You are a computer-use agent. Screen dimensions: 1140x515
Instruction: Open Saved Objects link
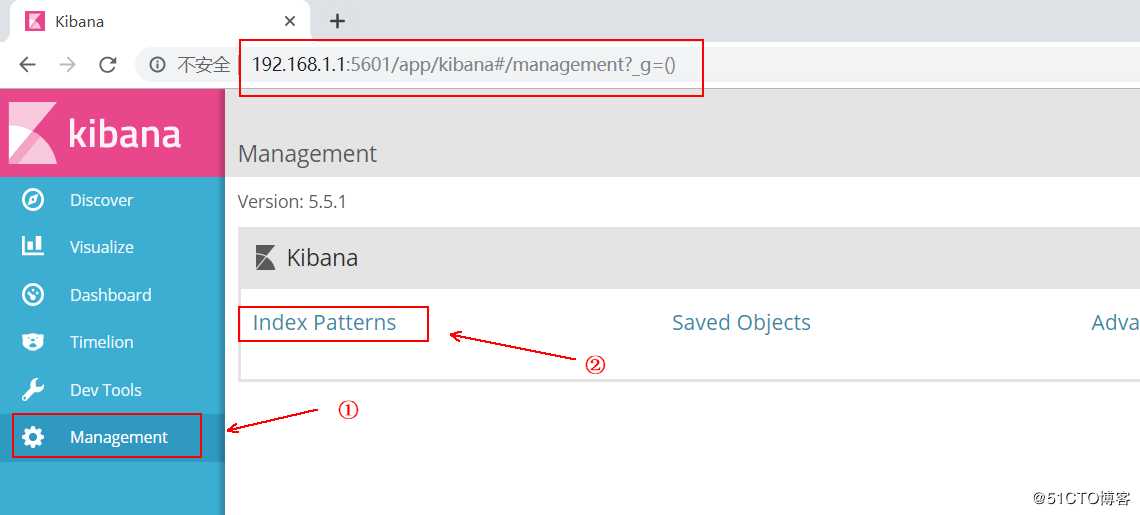click(x=741, y=322)
